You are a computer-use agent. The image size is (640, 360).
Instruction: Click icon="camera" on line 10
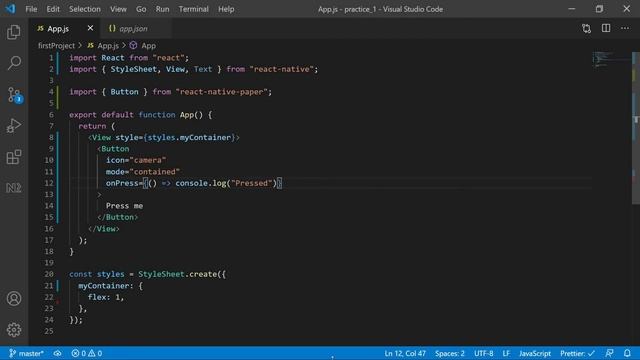(x=136, y=160)
